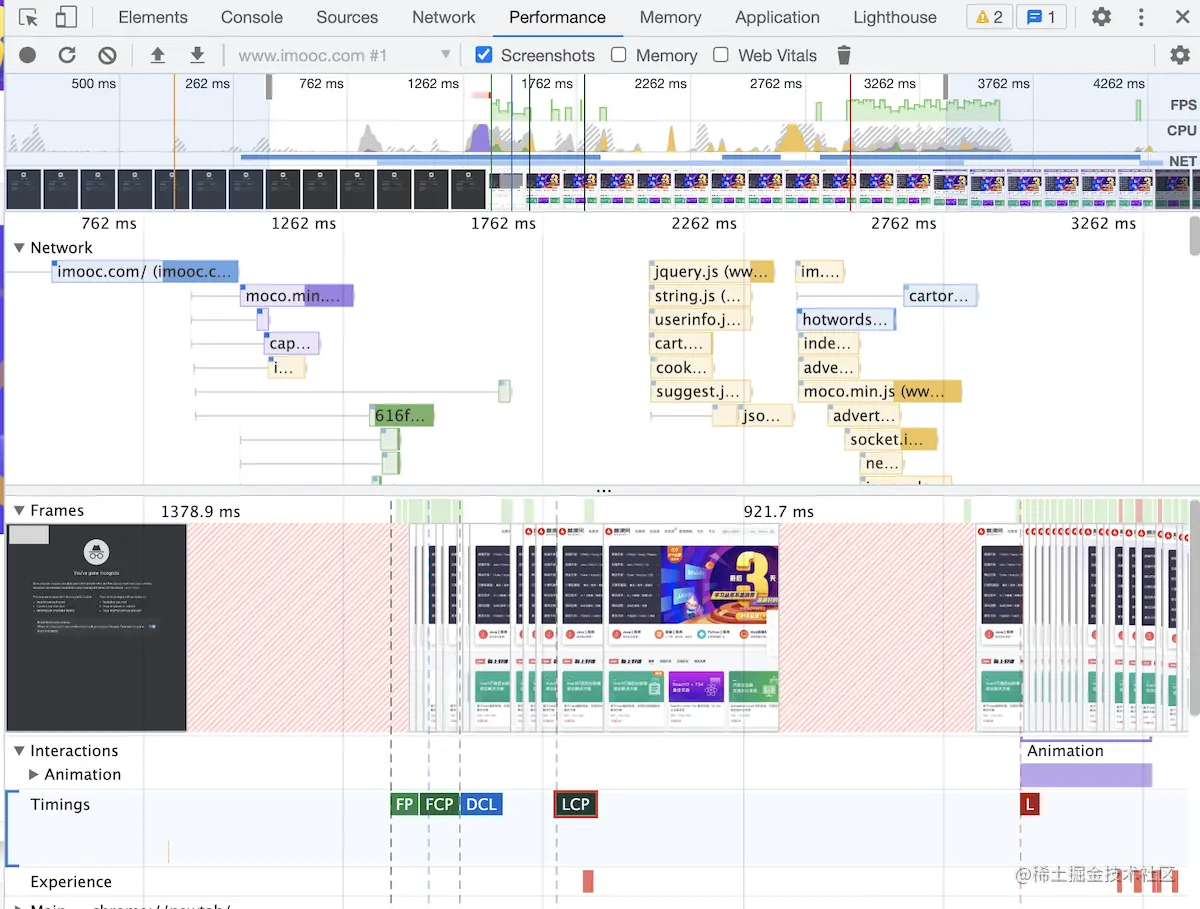The width and height of the screenshot is (1200, 909).
Task: Select the DCL timing marker
Action: [481, 804]
